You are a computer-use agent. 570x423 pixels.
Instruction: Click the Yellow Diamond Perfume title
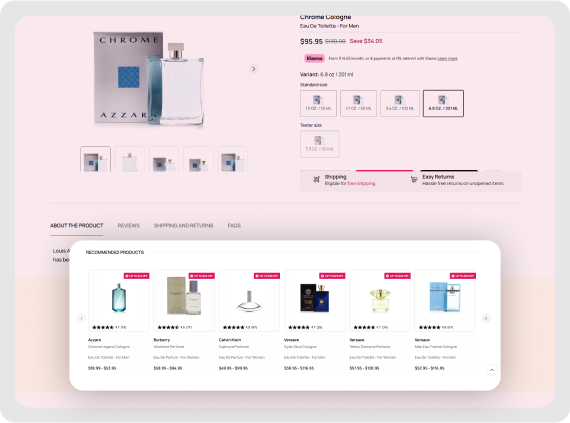370,347
